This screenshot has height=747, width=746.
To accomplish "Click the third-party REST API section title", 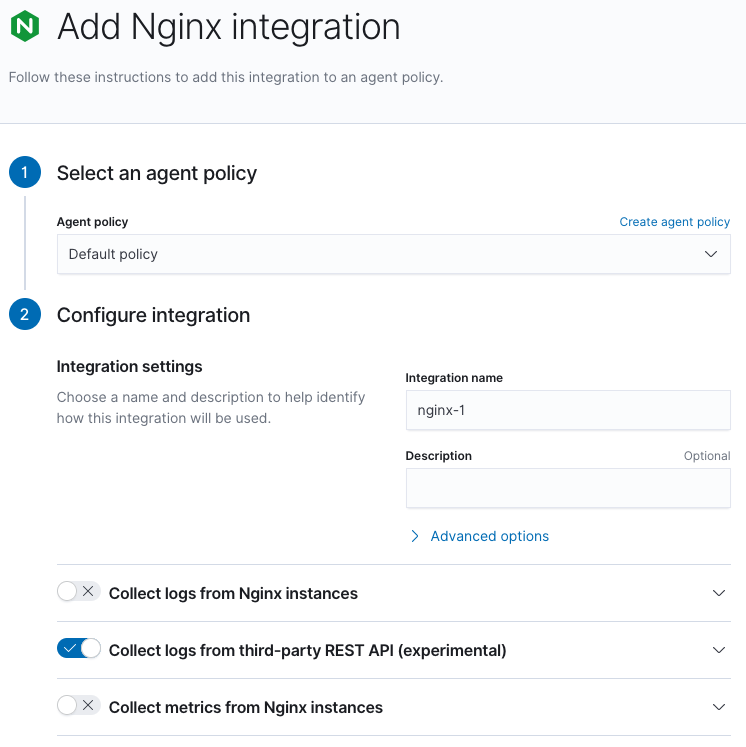I will coord(307,650).
